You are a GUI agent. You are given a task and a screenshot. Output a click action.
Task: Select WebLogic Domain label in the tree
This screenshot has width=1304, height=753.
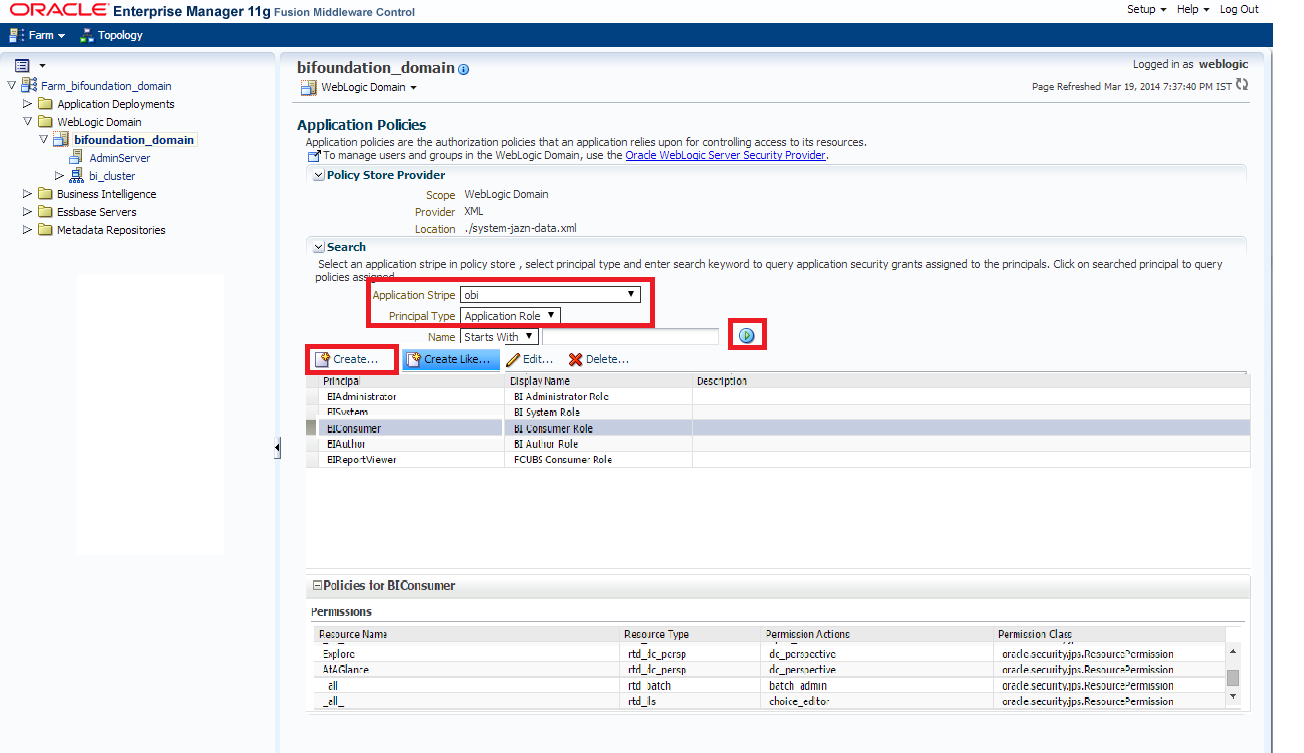coord(99,122)
